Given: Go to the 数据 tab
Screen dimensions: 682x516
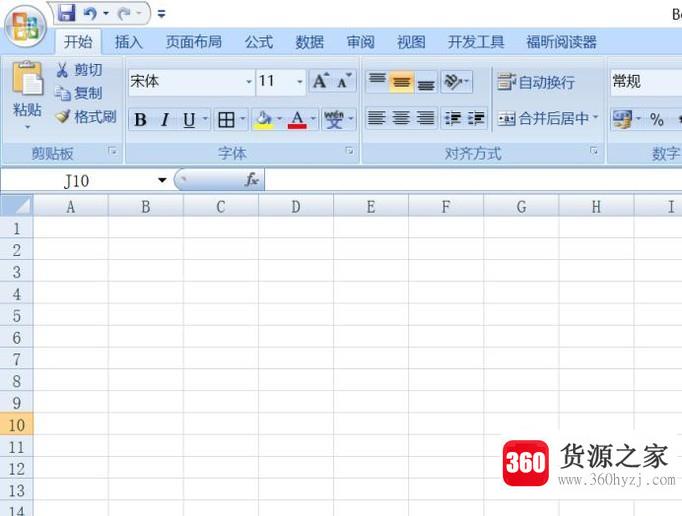Looking at the screenshot, I should (x=310, y=42).
